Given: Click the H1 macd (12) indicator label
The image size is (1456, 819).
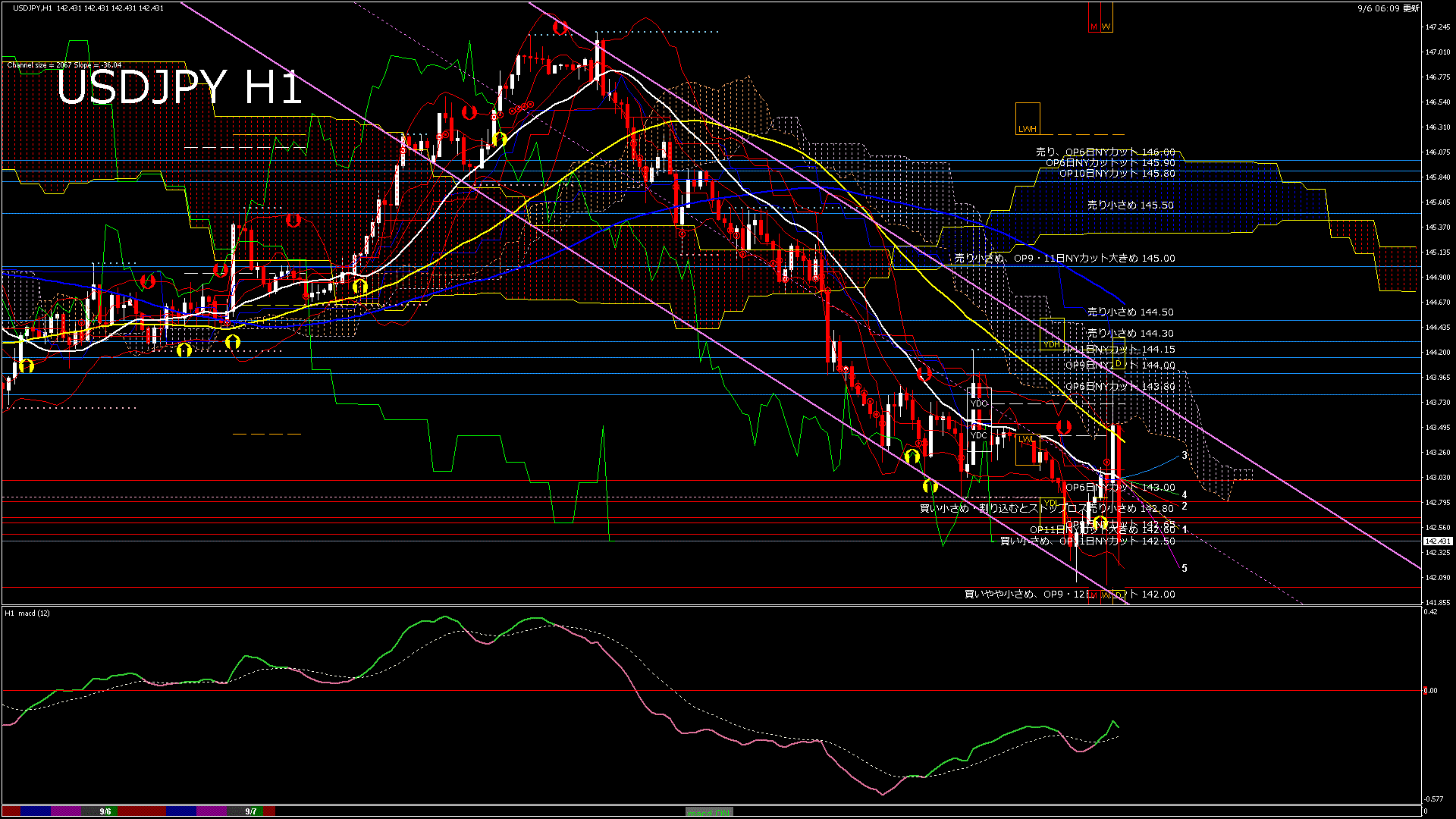Looking at the screenshot, I should [x=27, y=613].
